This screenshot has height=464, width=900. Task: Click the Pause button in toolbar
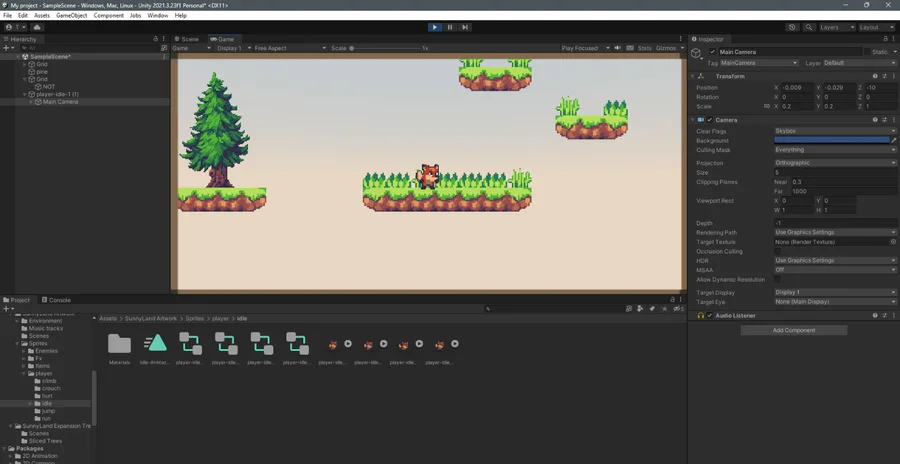point(450,27)
